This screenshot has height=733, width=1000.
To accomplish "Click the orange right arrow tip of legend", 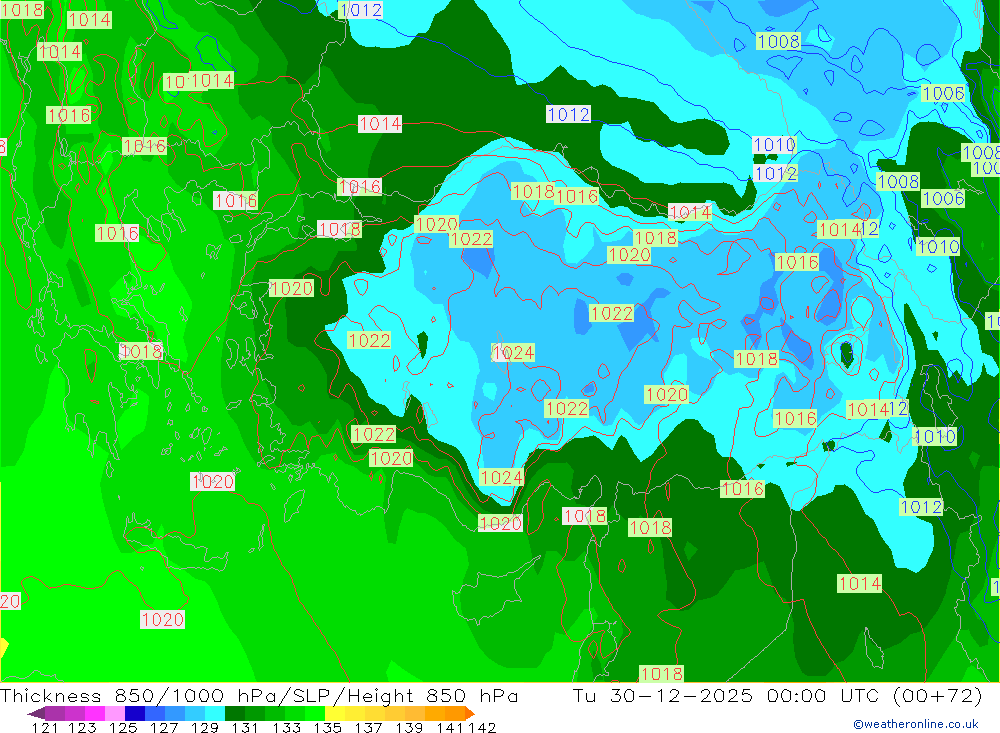I will click(x=470, y=713).
